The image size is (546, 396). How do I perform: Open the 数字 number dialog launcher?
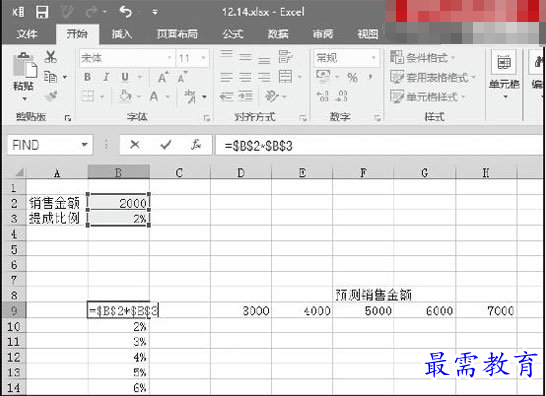tap(377, 118)
